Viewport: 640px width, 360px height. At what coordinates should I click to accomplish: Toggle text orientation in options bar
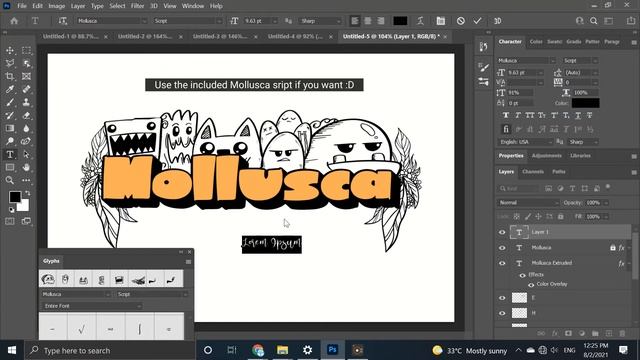tap(62, 21)
